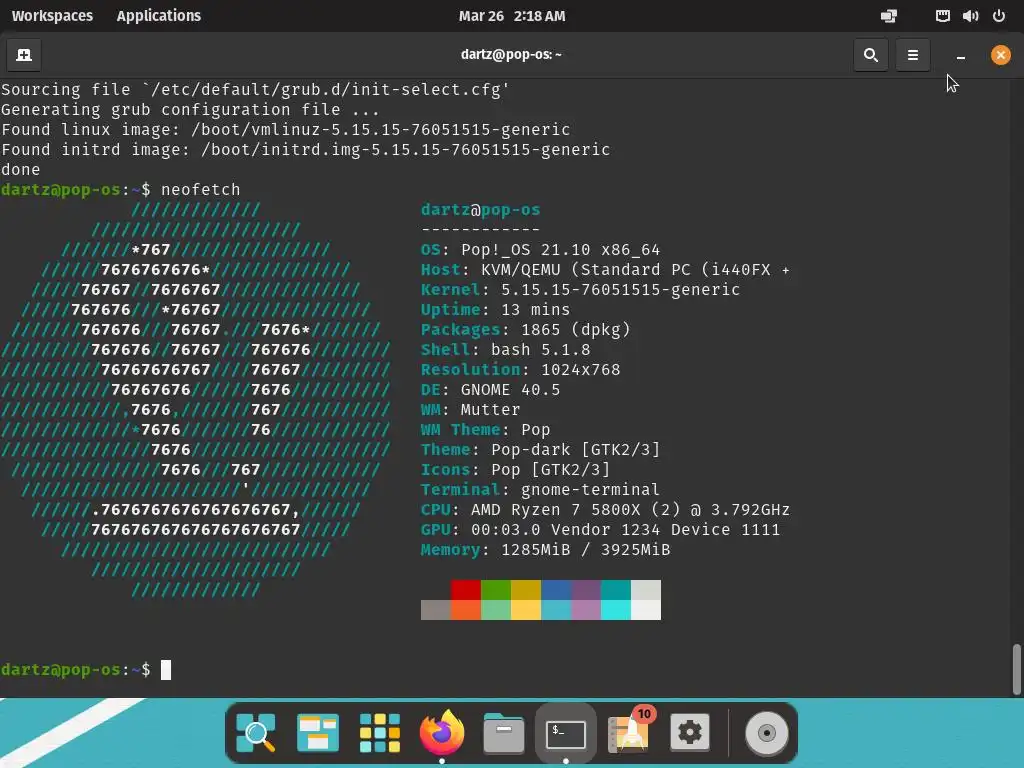
Task: Click the 'Sourcing file' output line
Action: pos(255,89)
